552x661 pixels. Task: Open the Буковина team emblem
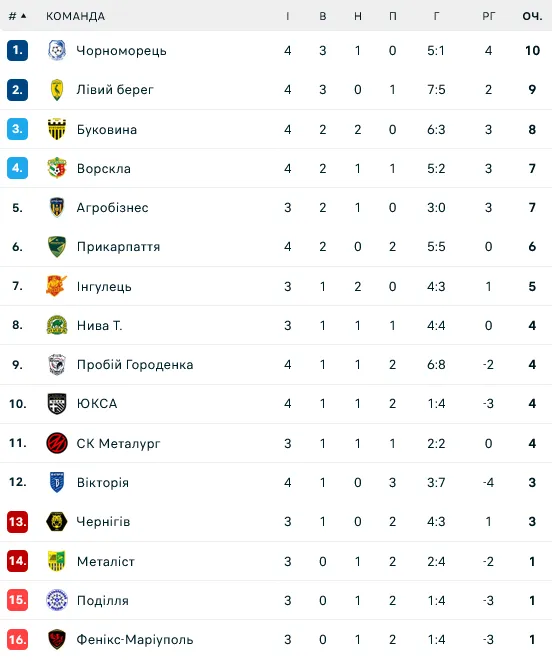pos(57,129)
